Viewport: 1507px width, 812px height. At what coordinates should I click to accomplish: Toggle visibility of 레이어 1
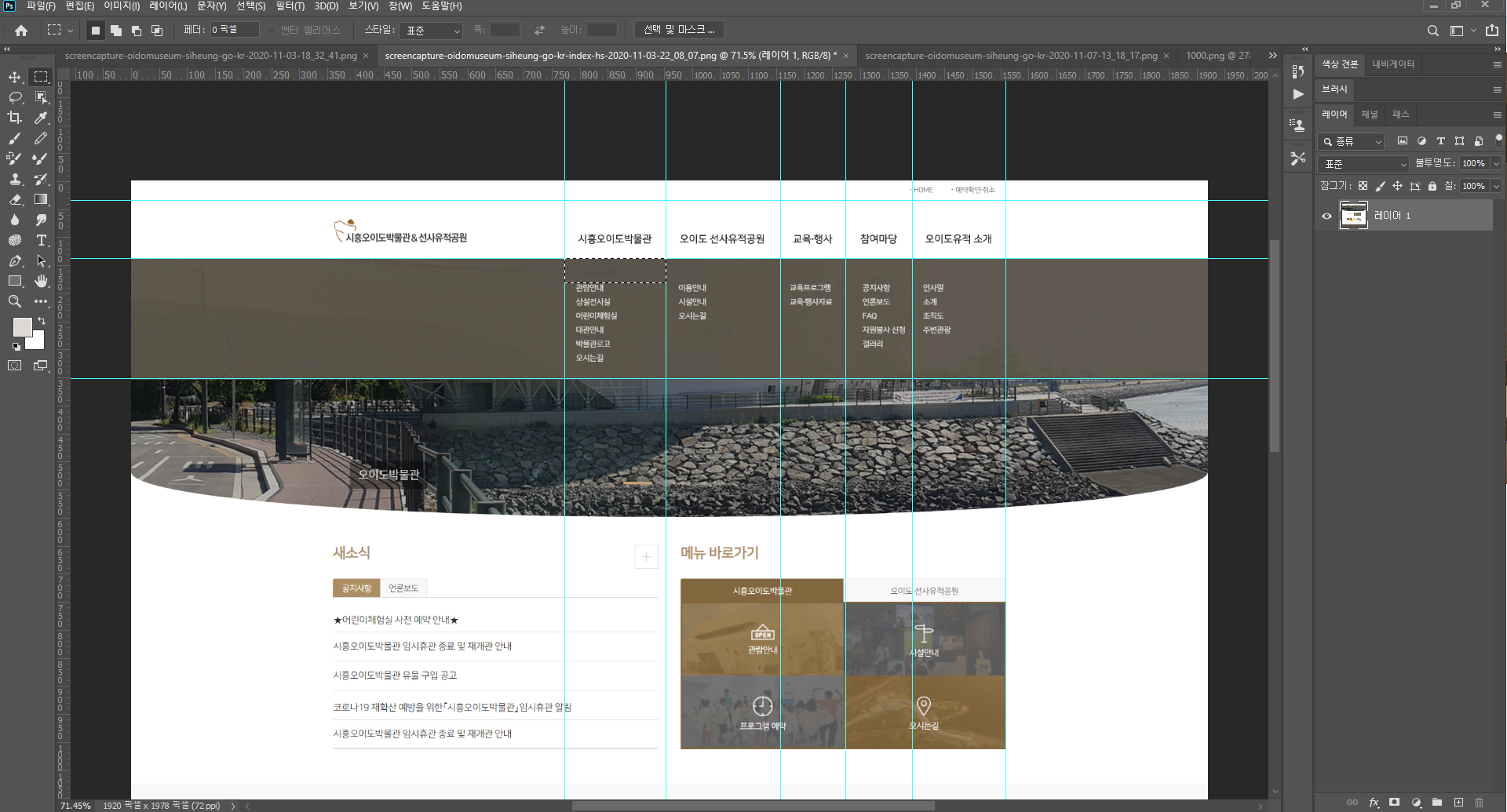1326,216
